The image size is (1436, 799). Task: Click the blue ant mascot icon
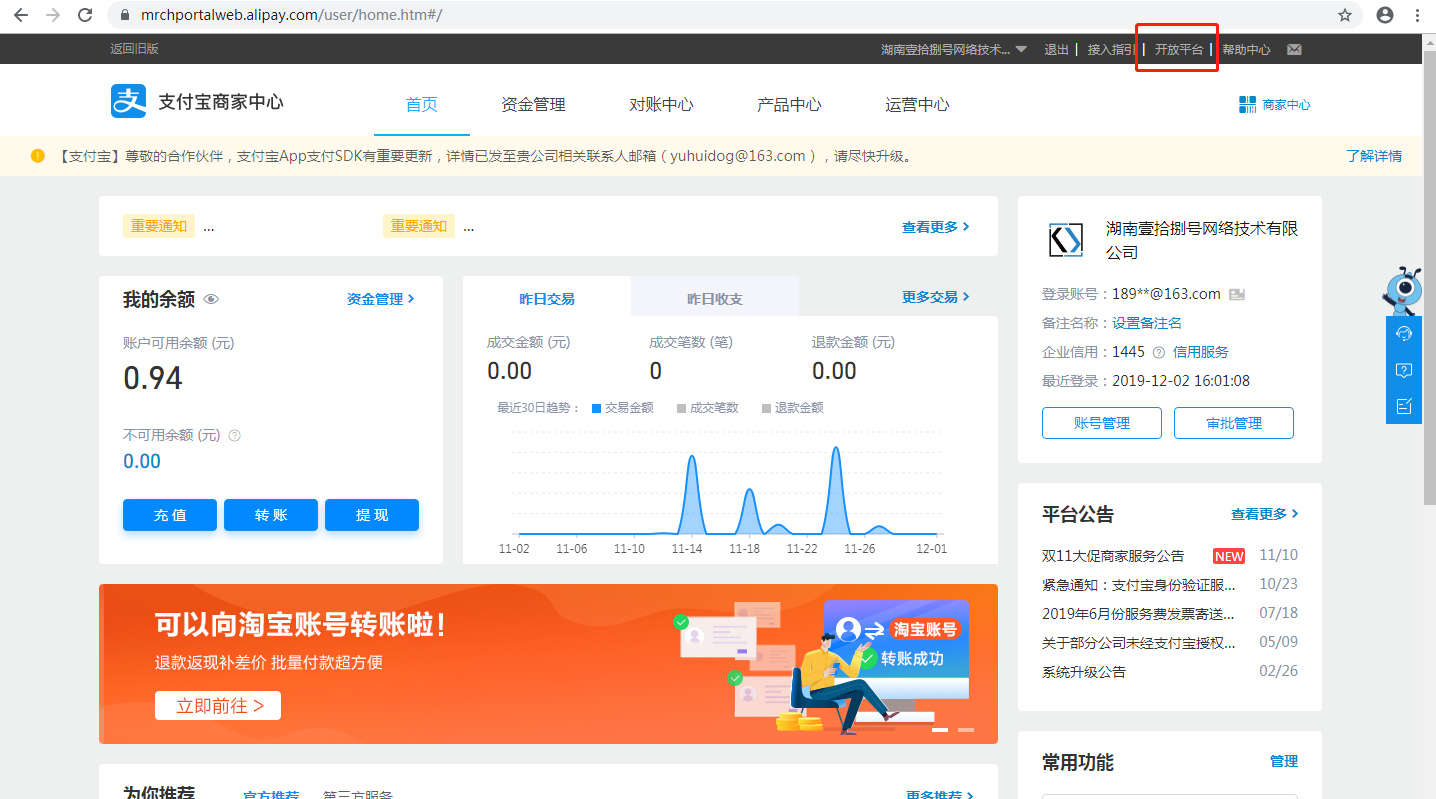(1403, 291)
